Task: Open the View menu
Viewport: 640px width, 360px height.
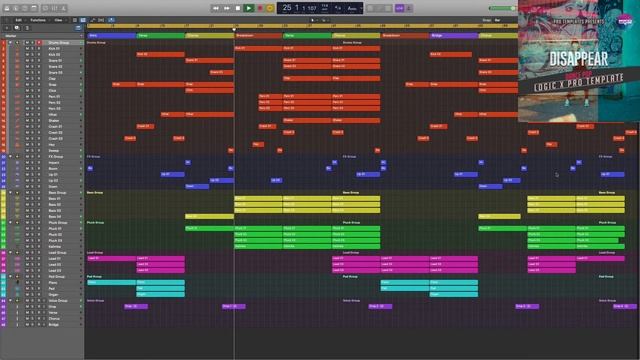Action: 58,20
